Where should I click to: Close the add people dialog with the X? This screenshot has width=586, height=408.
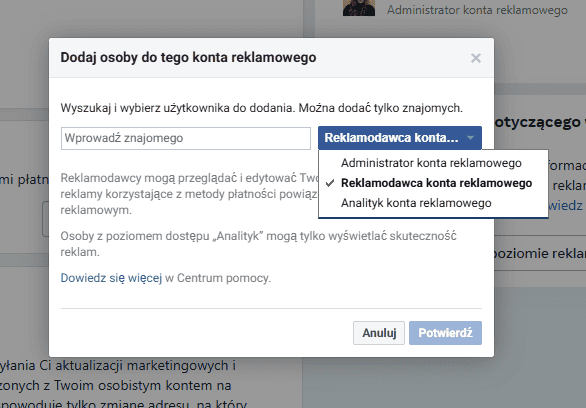(476, 58)
